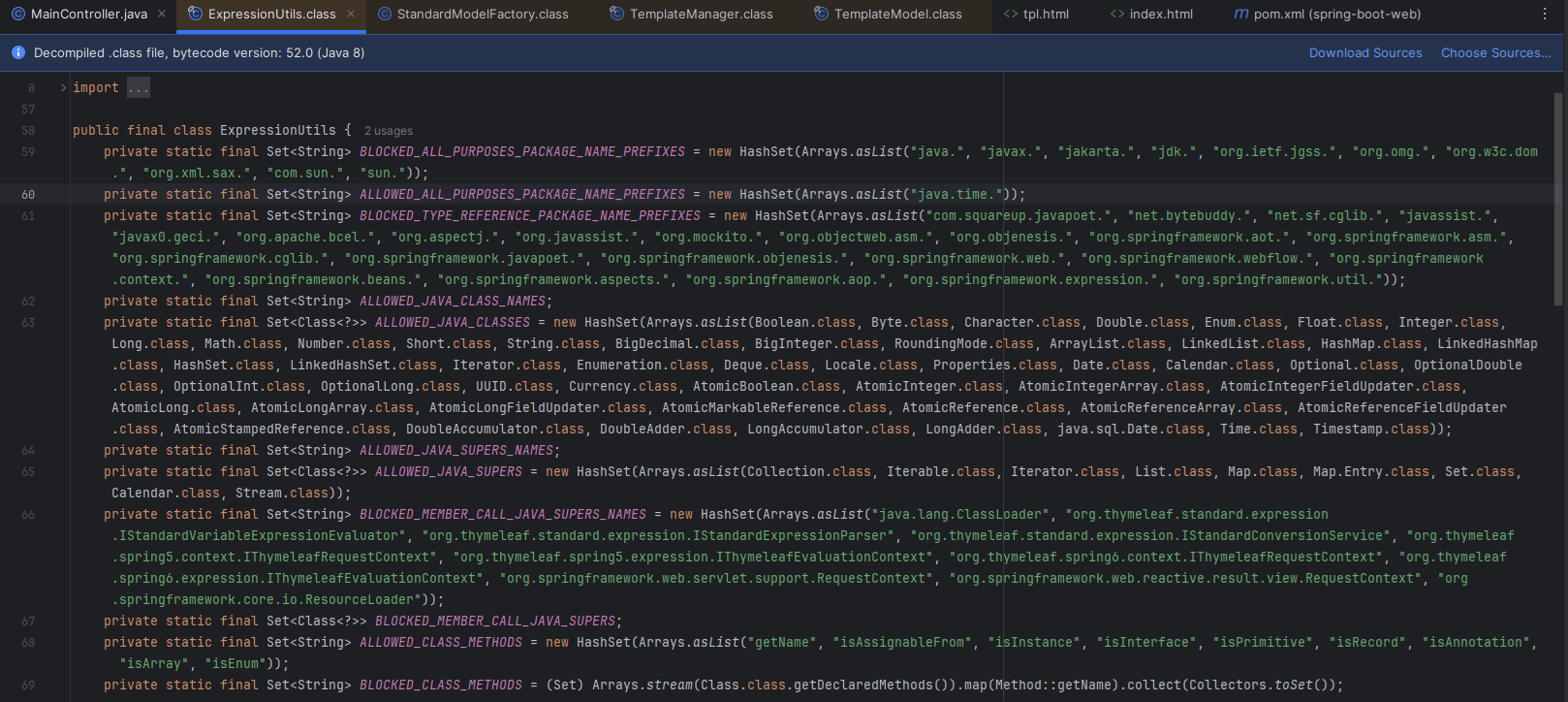Click the collapsed import ellipsis placeholder
The width and height of the screenshot is (1568, 702).
pos(139,88)
